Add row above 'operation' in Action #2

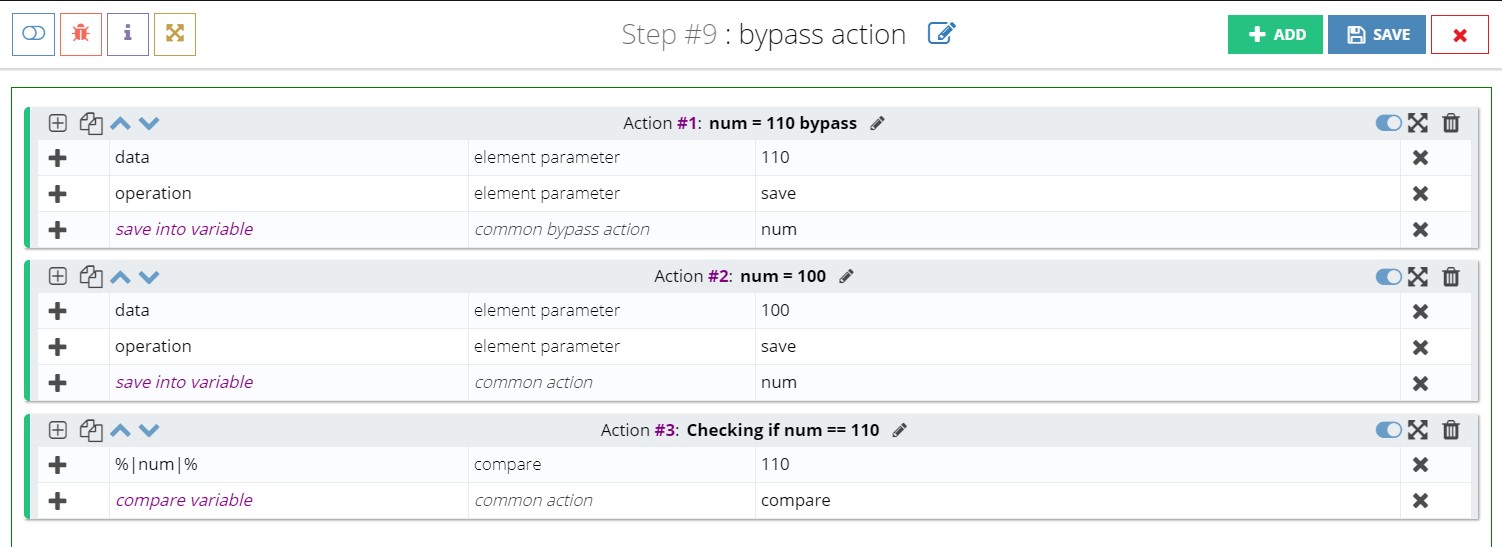(x=58, y=346)
